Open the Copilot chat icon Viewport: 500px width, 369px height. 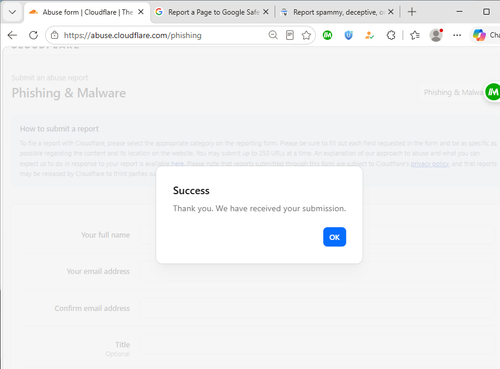click(x=479, y=35)
